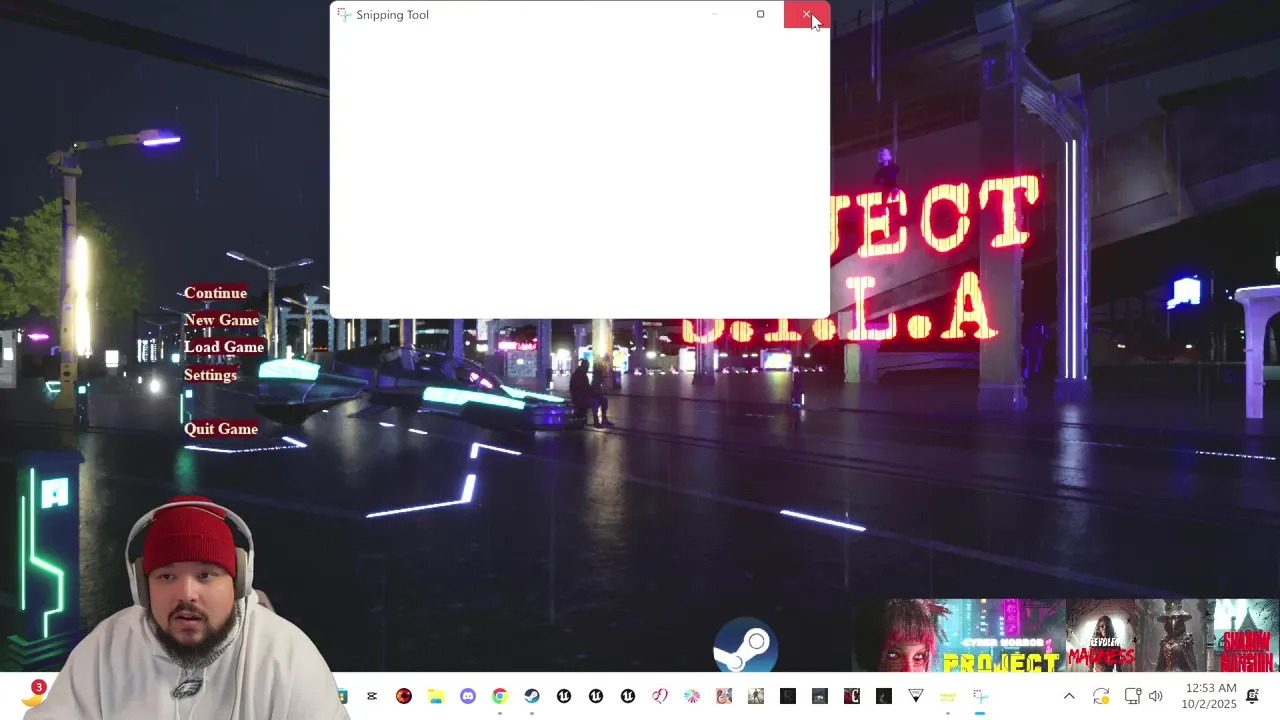Click the large Steam logo overlay
This screenshot has height=720, width=1280.
point(745,646)
